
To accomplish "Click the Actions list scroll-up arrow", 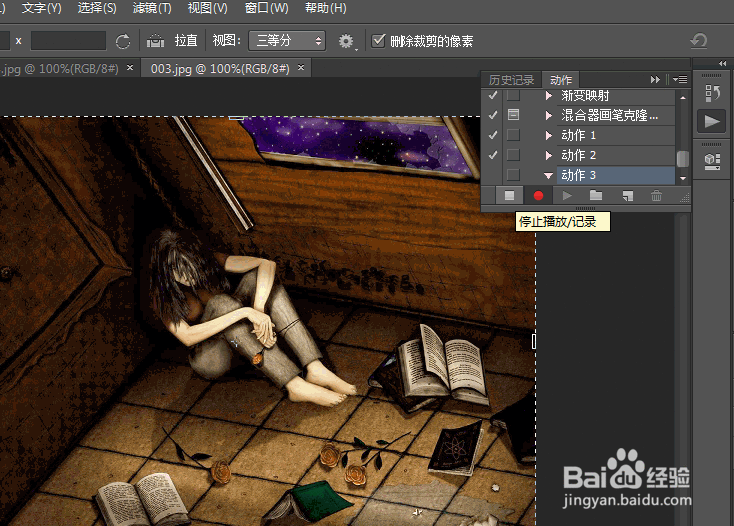I will pyautogui.click(x=683, y=97).
